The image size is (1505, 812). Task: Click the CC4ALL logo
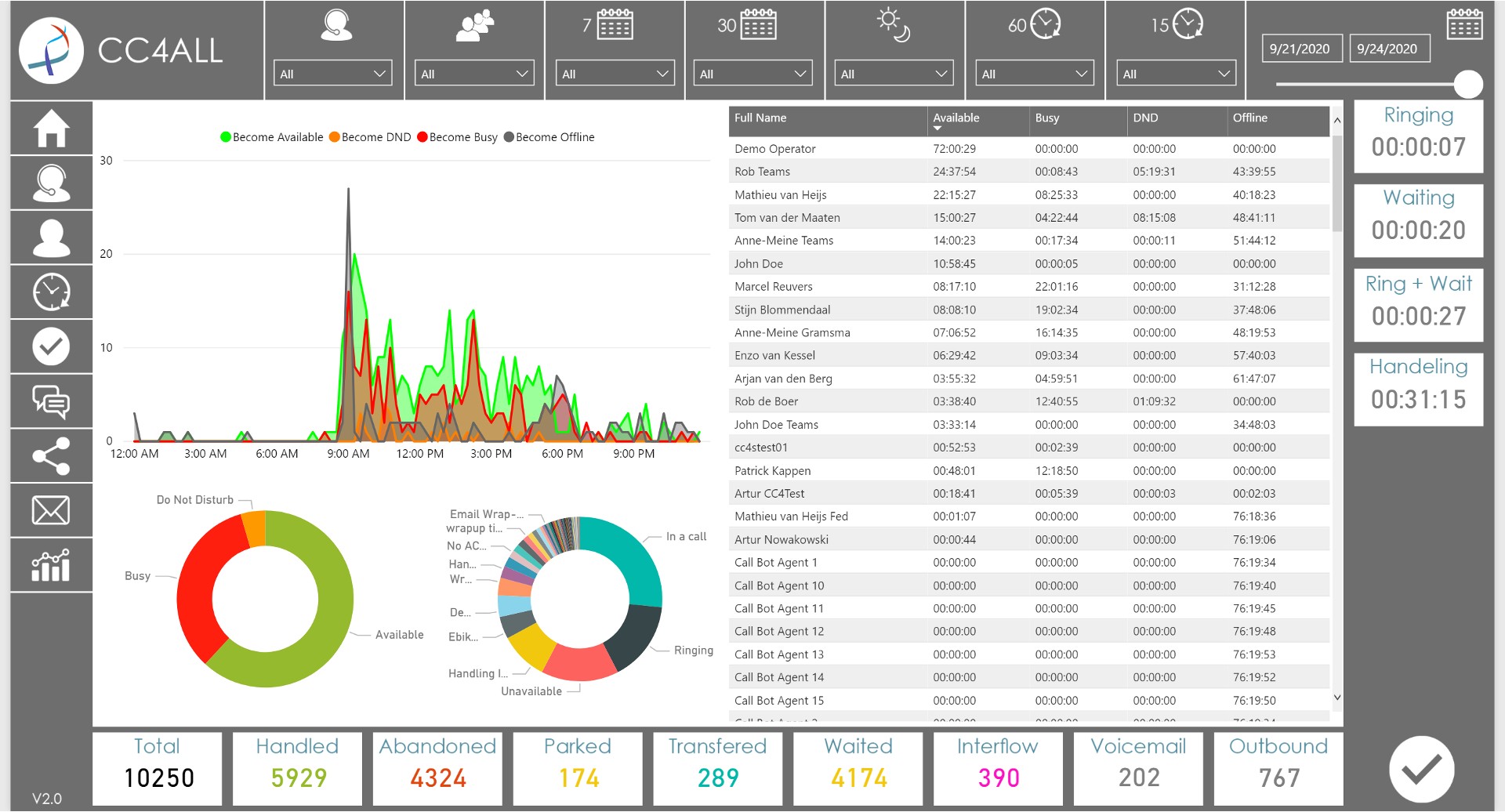[51, 50]
